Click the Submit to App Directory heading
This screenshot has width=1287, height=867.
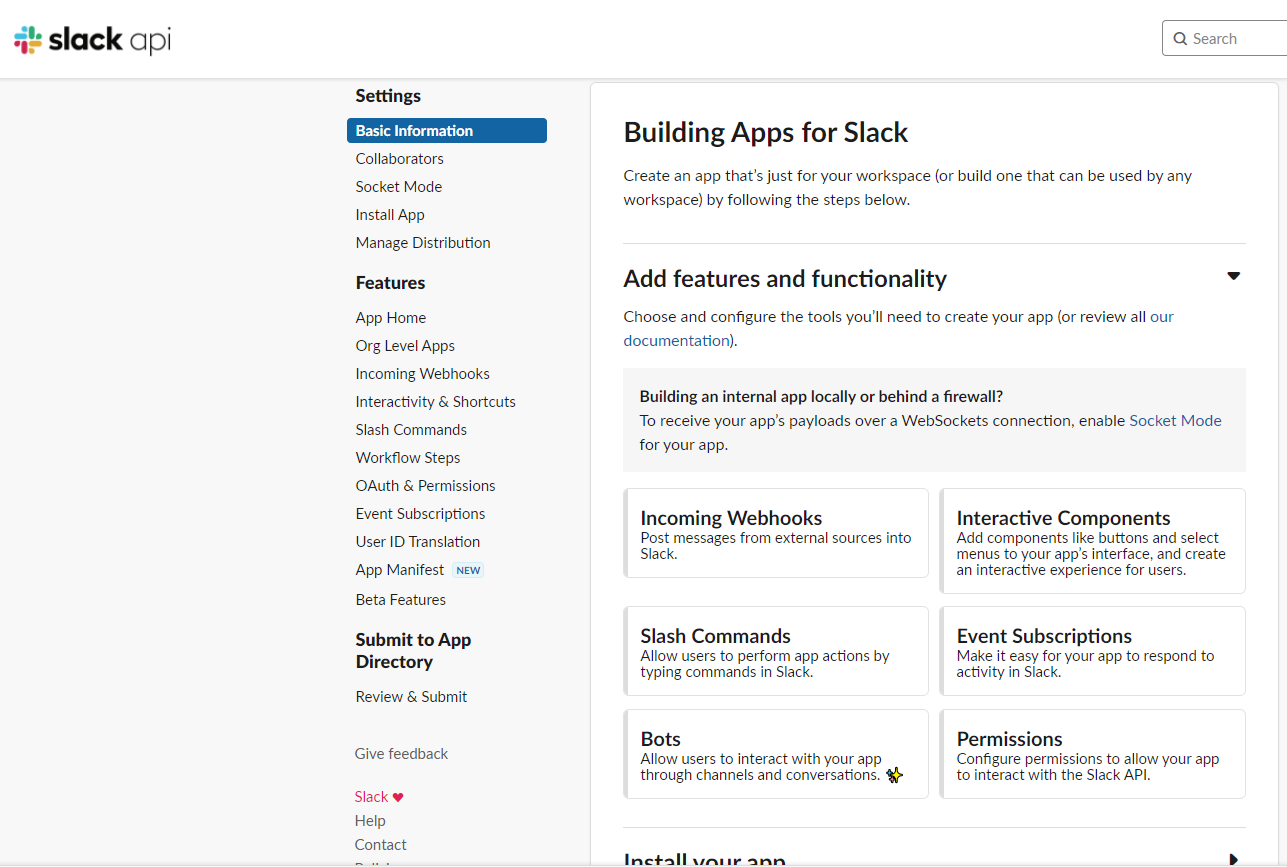tap(413, 651)
